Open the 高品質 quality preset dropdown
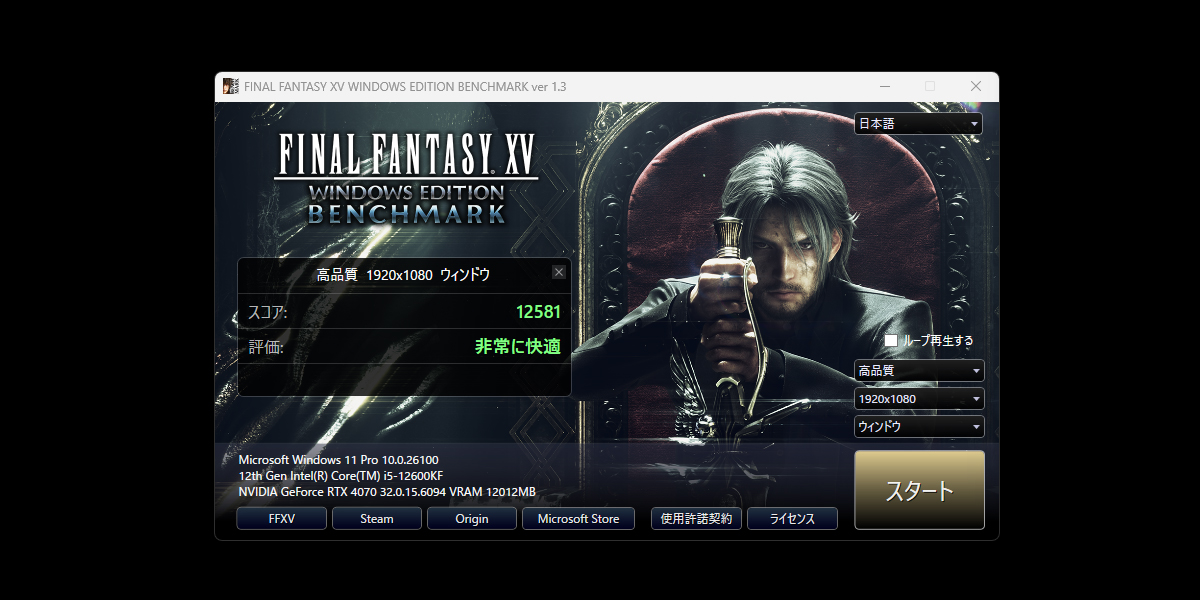The height and width of the screenshot is (600, 1200). 919,371
